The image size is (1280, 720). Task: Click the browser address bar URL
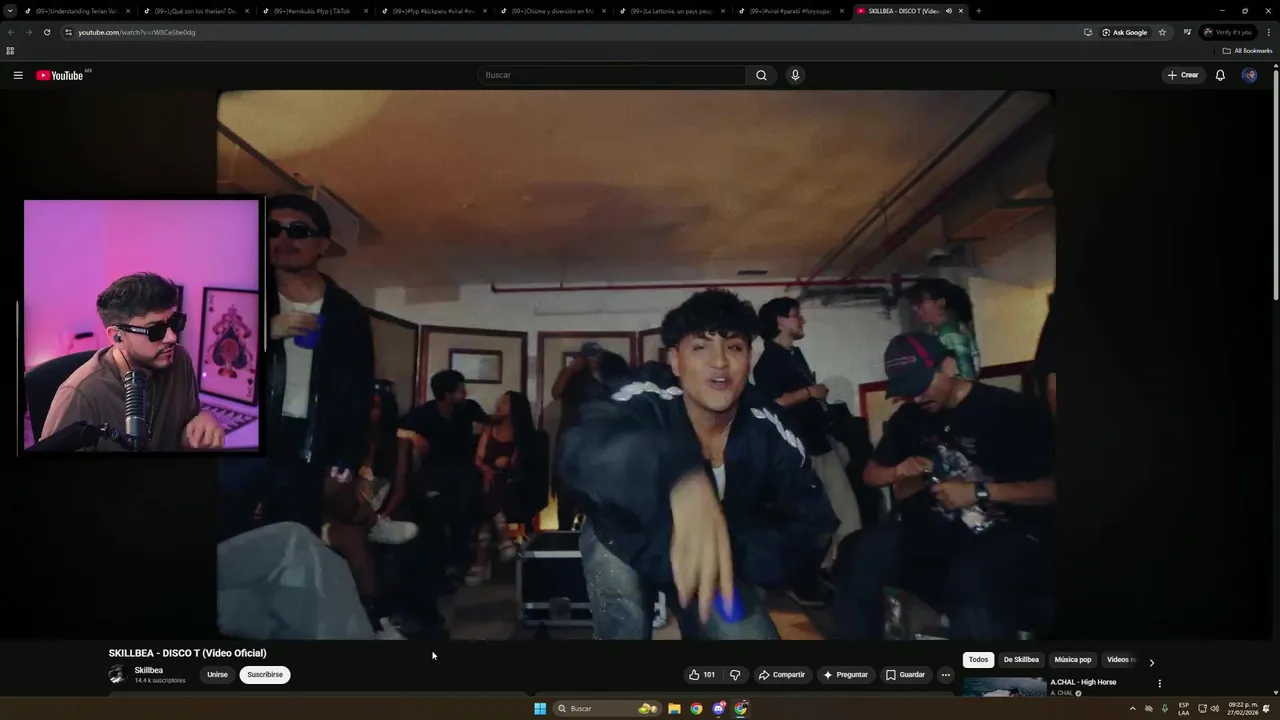[x=137, y=32]
